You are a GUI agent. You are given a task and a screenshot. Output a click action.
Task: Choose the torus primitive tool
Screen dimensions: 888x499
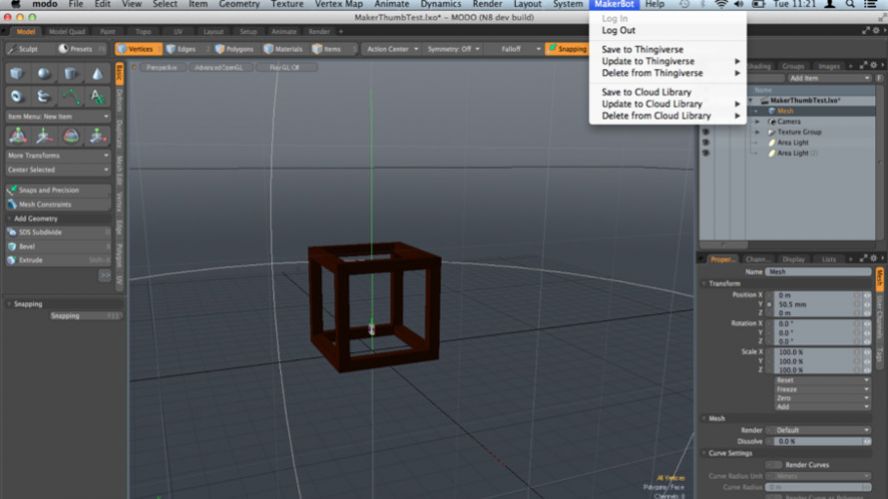17,96
